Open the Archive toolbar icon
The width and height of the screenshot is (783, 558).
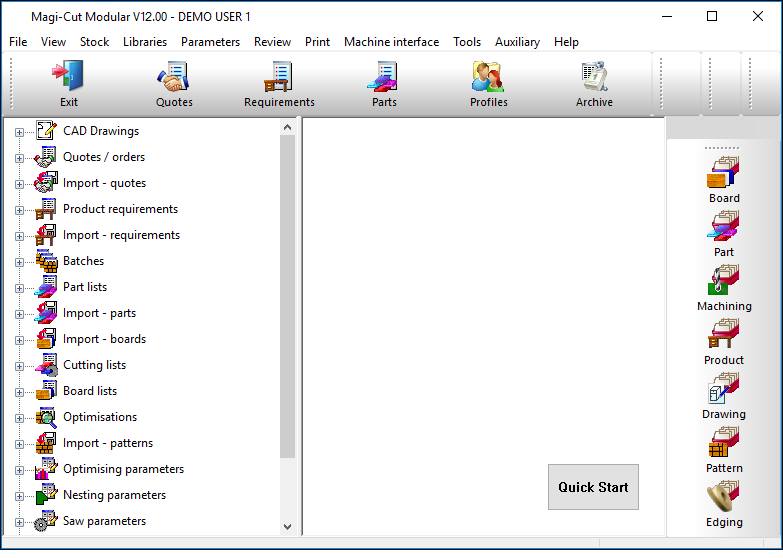click(x=594, y=75)
